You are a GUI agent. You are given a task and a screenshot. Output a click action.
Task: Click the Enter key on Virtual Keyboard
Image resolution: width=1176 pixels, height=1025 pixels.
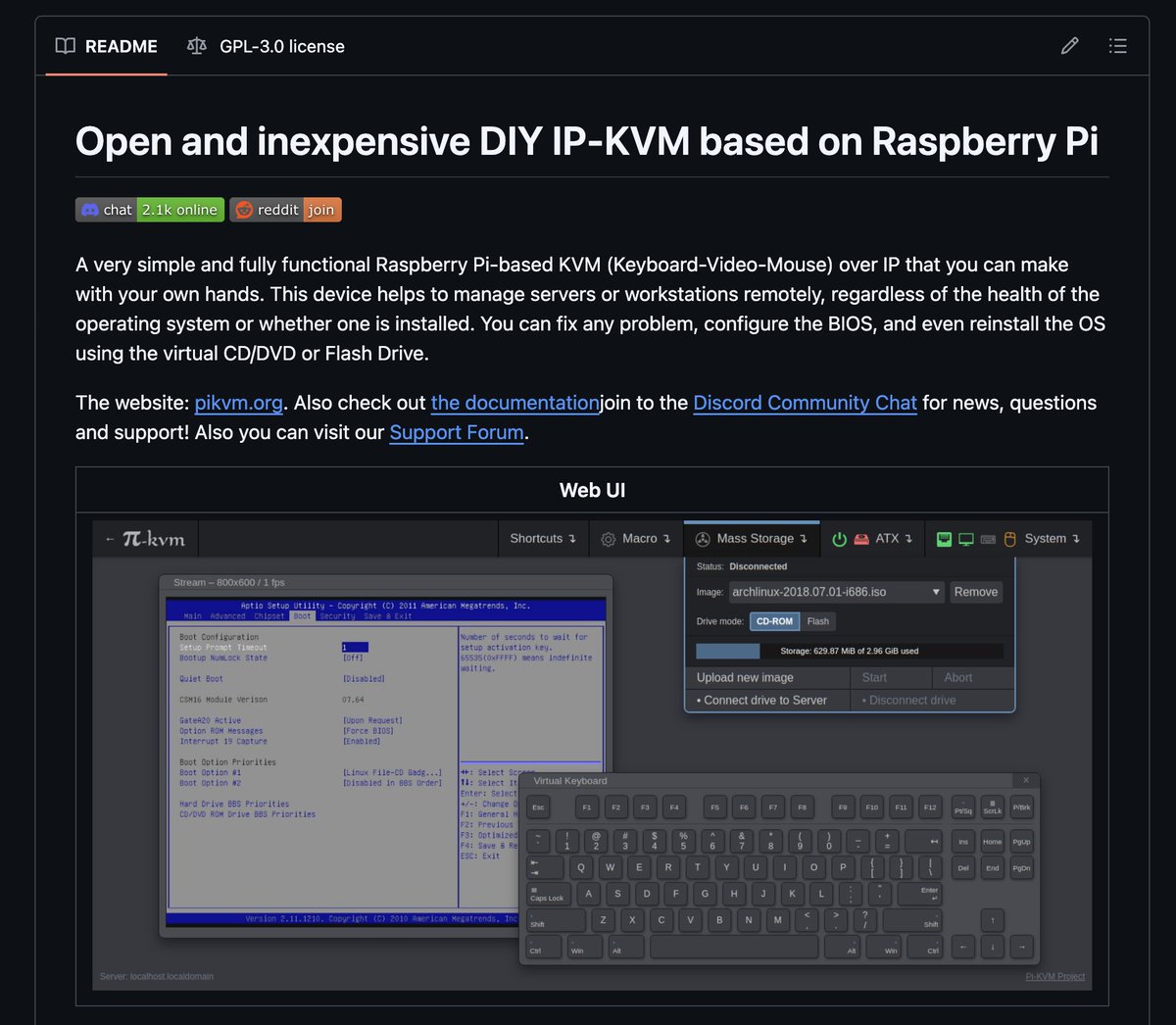click(920, 893)
